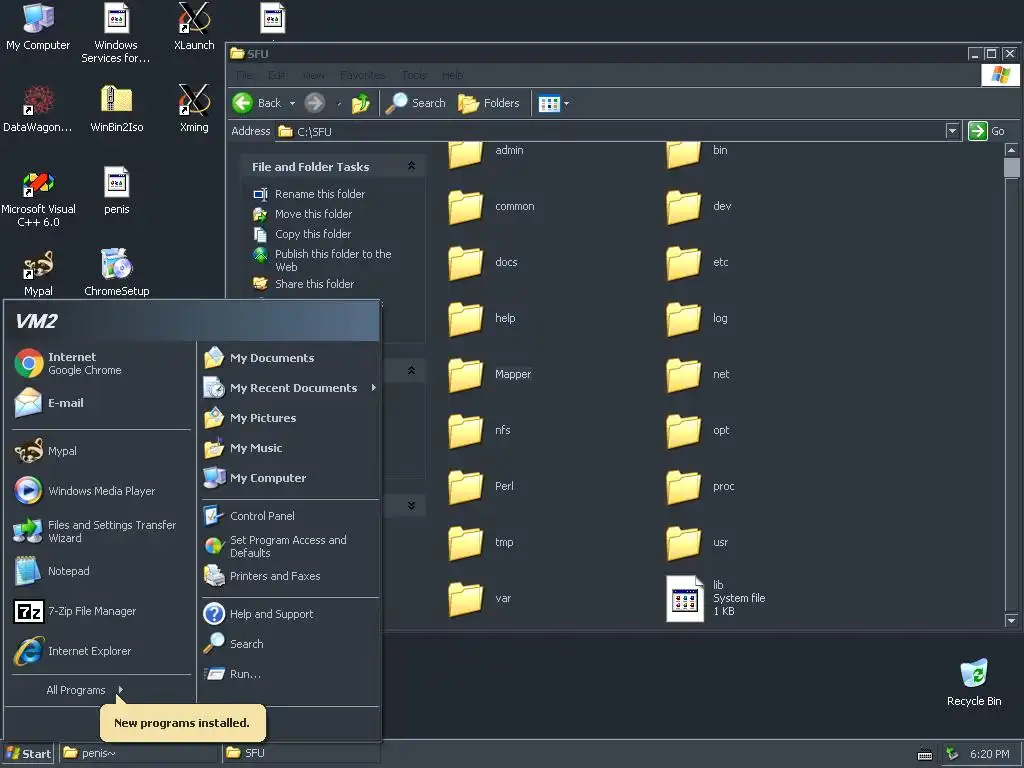Select XLaunch desktop shortcut
Screen dimensions: 1024x768
tap(194, 26)
